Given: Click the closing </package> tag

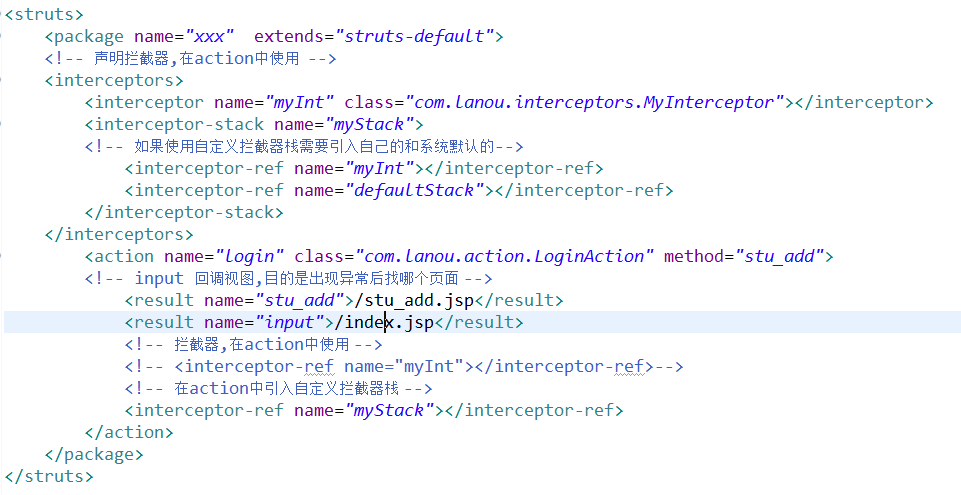Looking at the screenshot, I should coord(94,455).
